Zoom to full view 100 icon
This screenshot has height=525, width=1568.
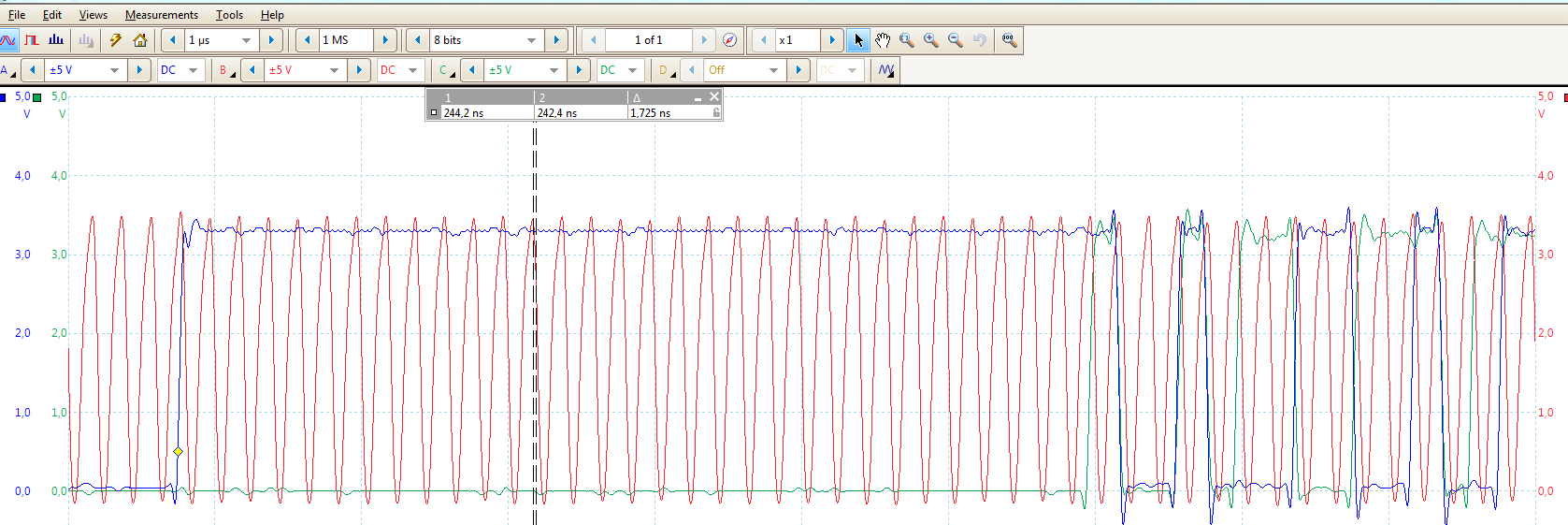tap(1010, 40)
